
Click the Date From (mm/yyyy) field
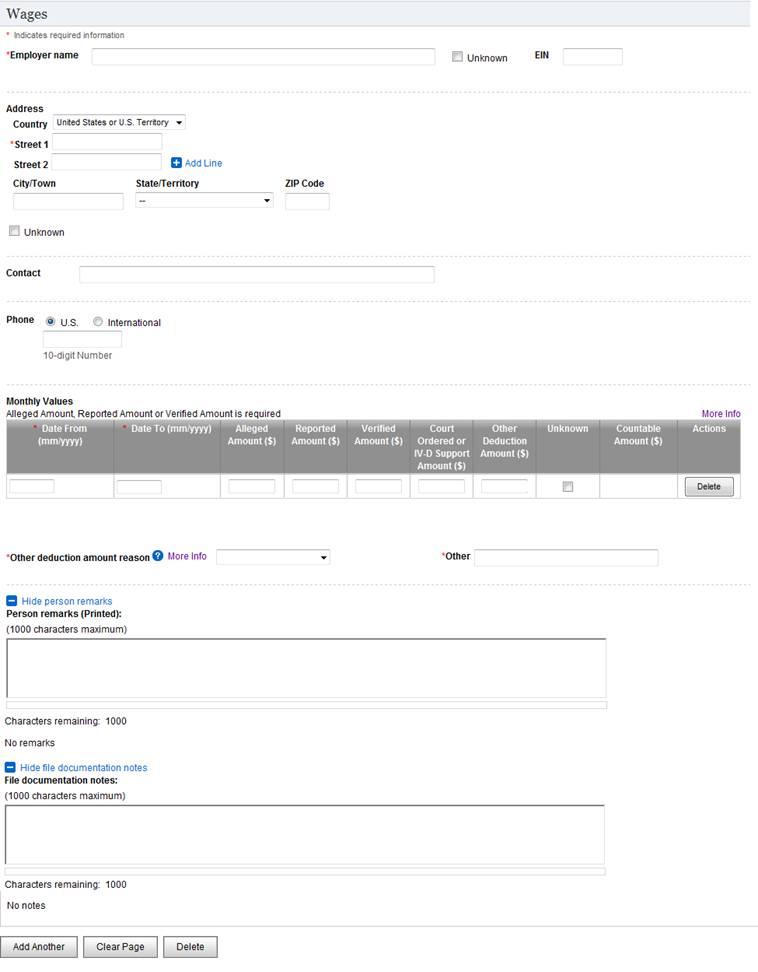click(32, 487)
